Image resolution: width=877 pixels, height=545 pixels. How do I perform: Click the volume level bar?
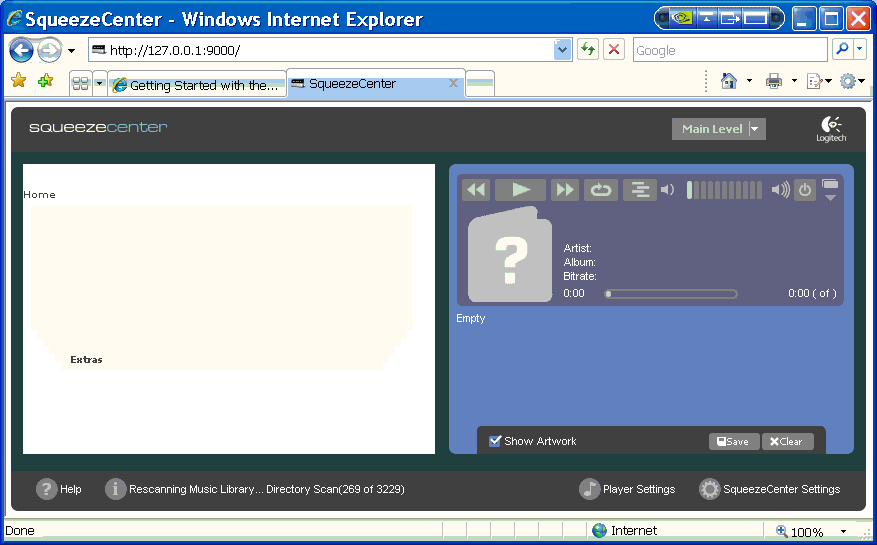(x=724, y=190)
